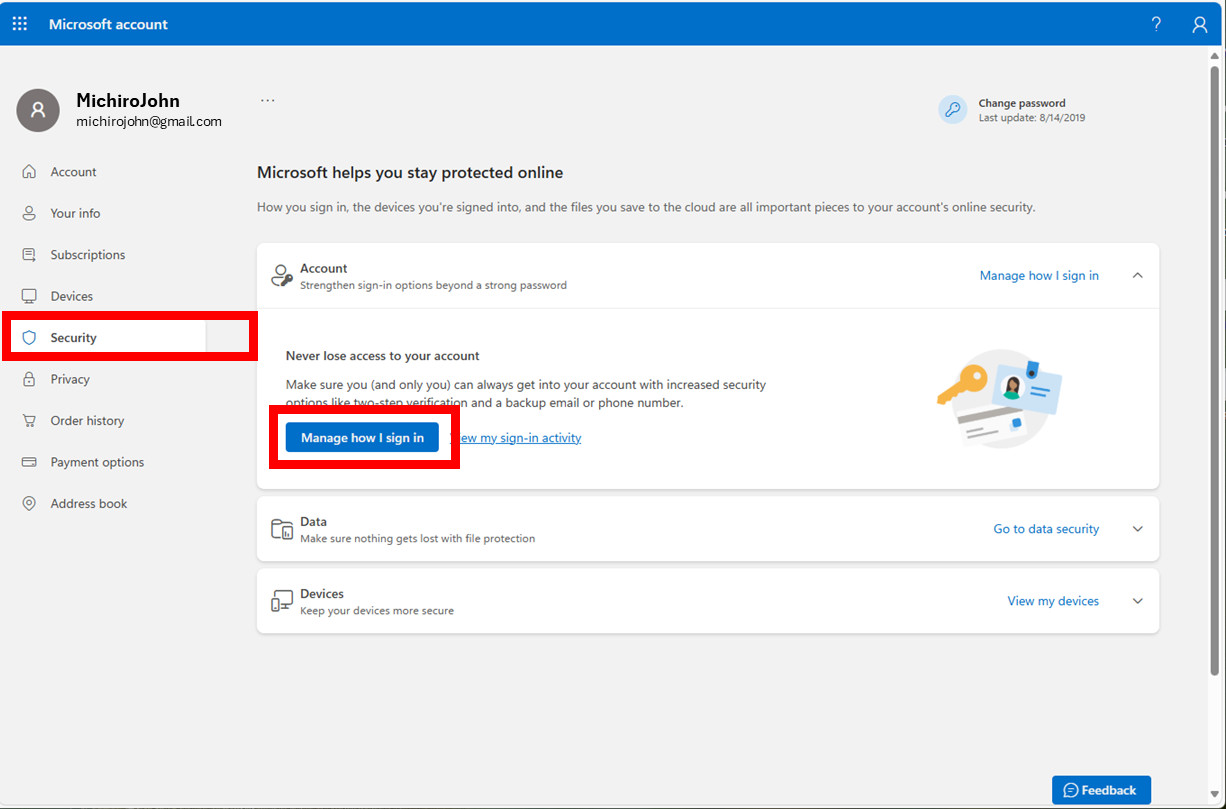Click Manage how I sign in link in card header
This screenshot has width=1226, height=809.
(x=1039, y=276)
